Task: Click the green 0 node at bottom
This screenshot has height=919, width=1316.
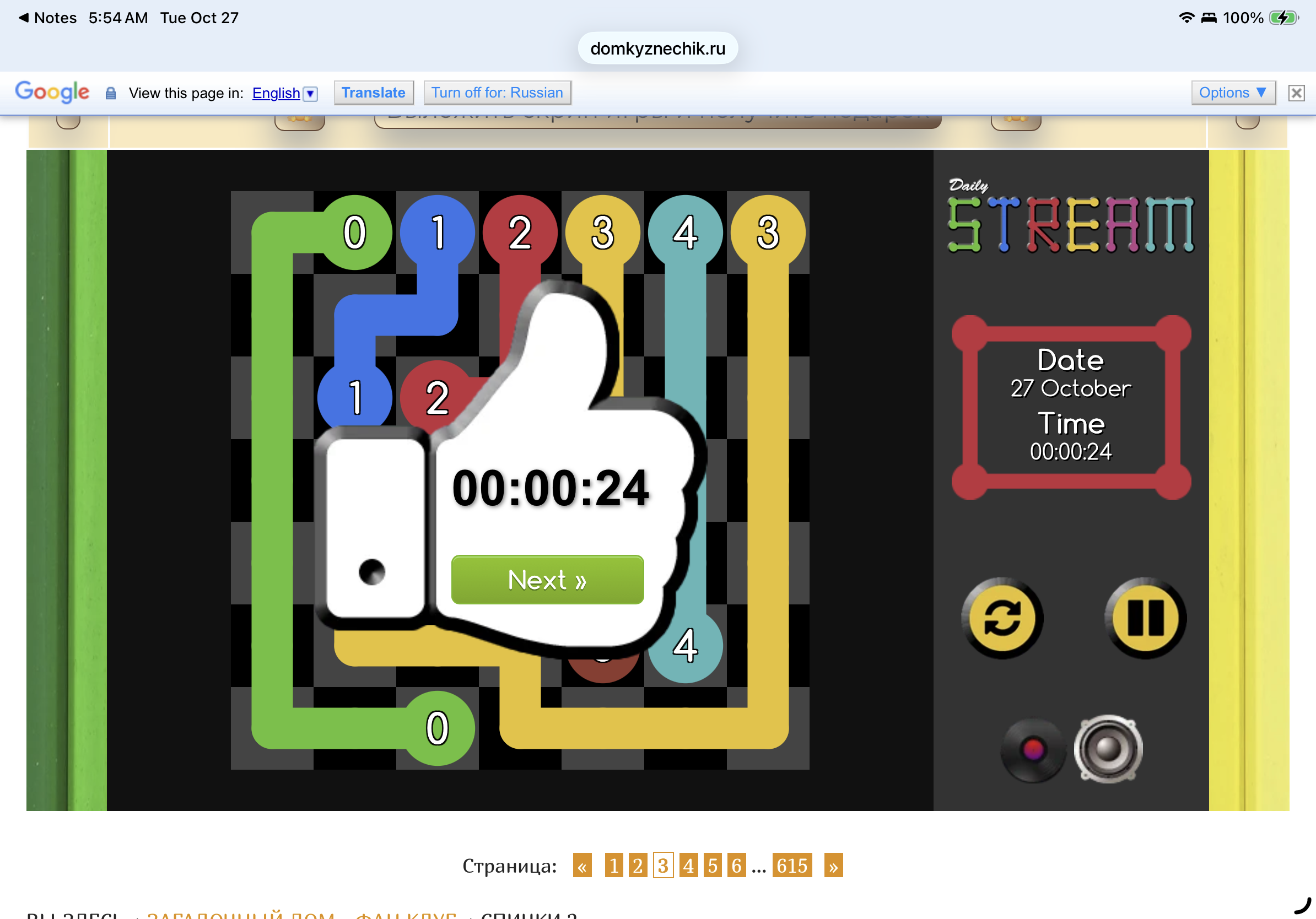Action: (438, 728)
